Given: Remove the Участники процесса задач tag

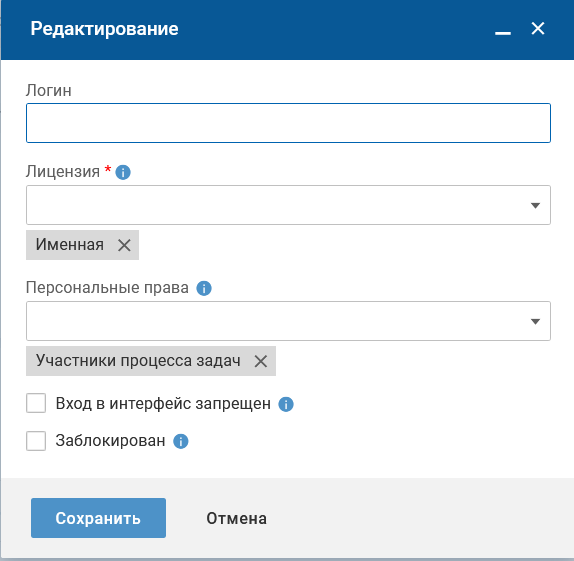Looking at the screenshot, I should [x=261, y=361].
